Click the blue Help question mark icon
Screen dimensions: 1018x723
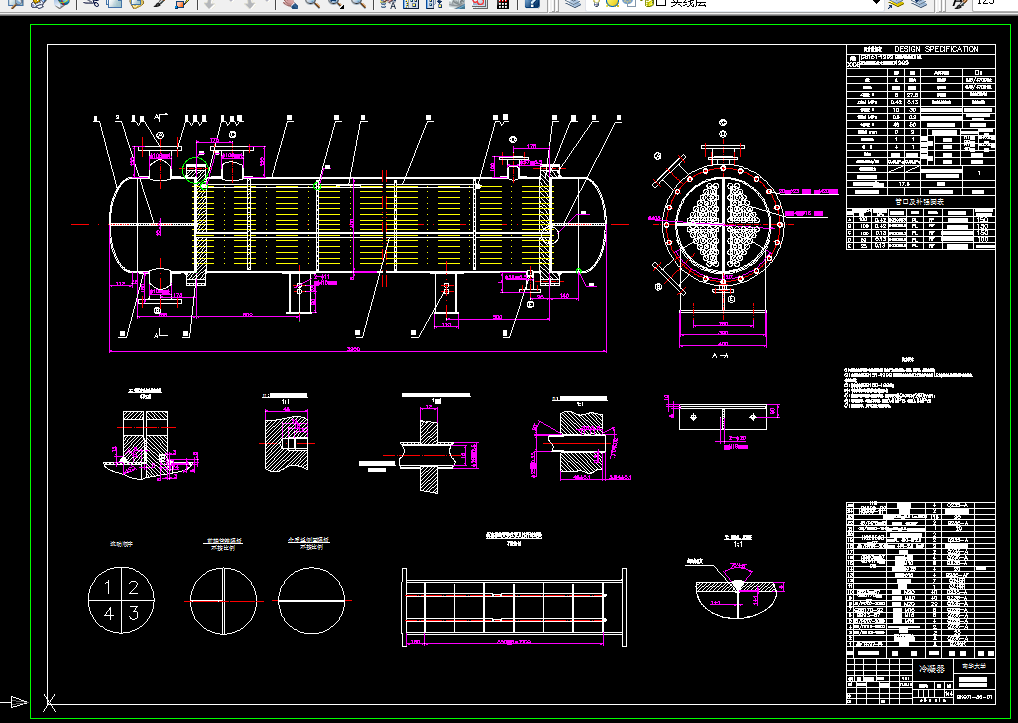(532, 3)
